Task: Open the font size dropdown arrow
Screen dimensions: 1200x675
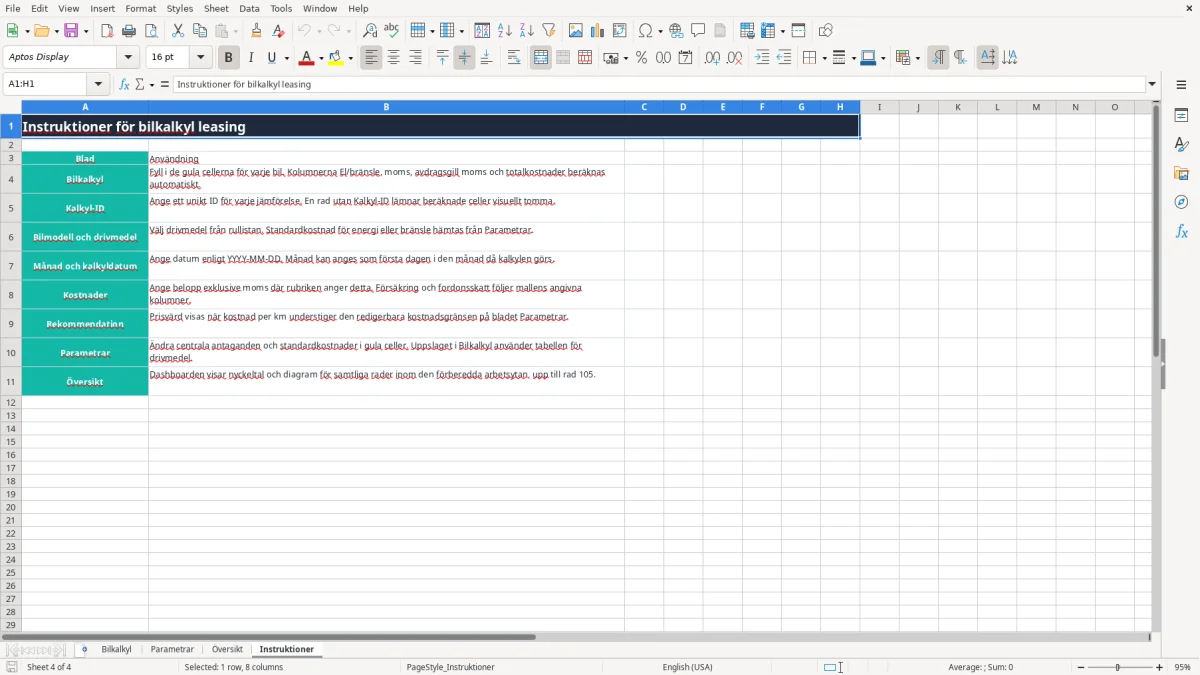Action: pyautogui.click(x=200, y=57)
